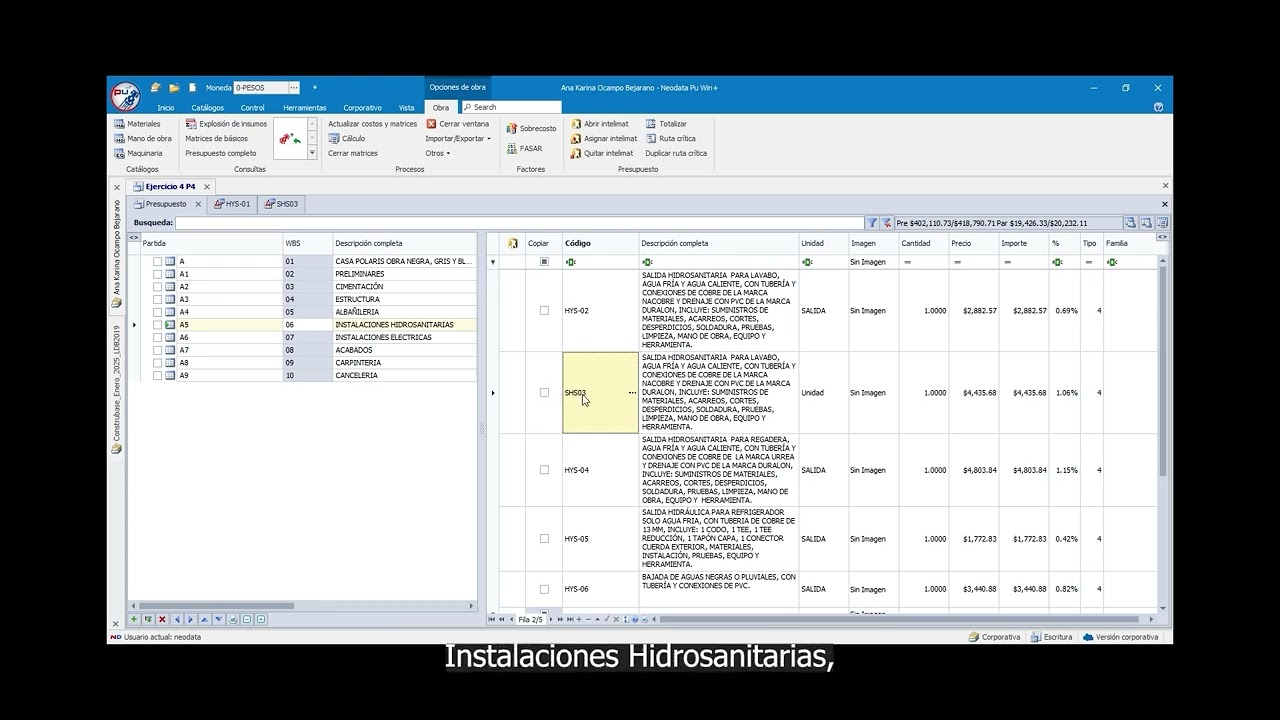Click the open folder quick-access icon
This screenshot has width=1280, height=720.
(174, 88)
